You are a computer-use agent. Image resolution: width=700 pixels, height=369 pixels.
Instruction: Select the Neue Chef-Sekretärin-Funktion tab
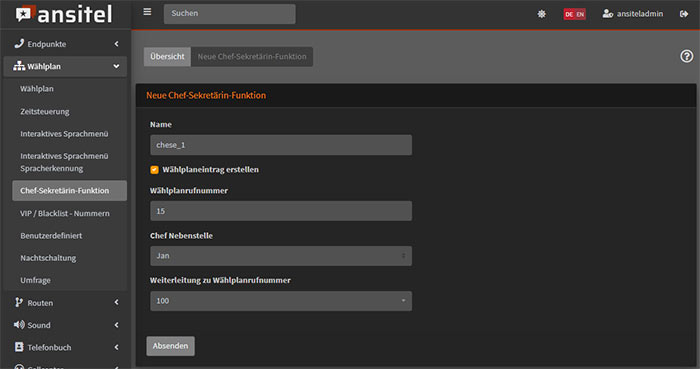[252, 57]
